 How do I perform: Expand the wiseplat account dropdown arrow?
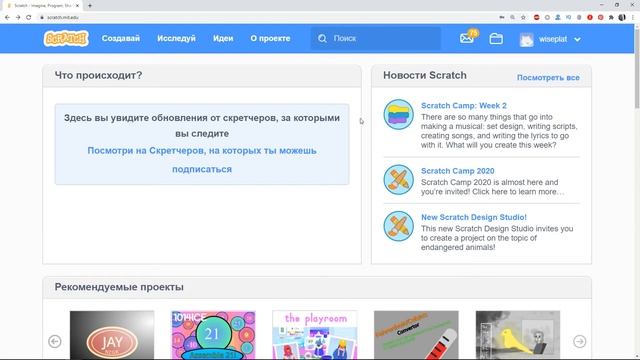pos(577,40)
